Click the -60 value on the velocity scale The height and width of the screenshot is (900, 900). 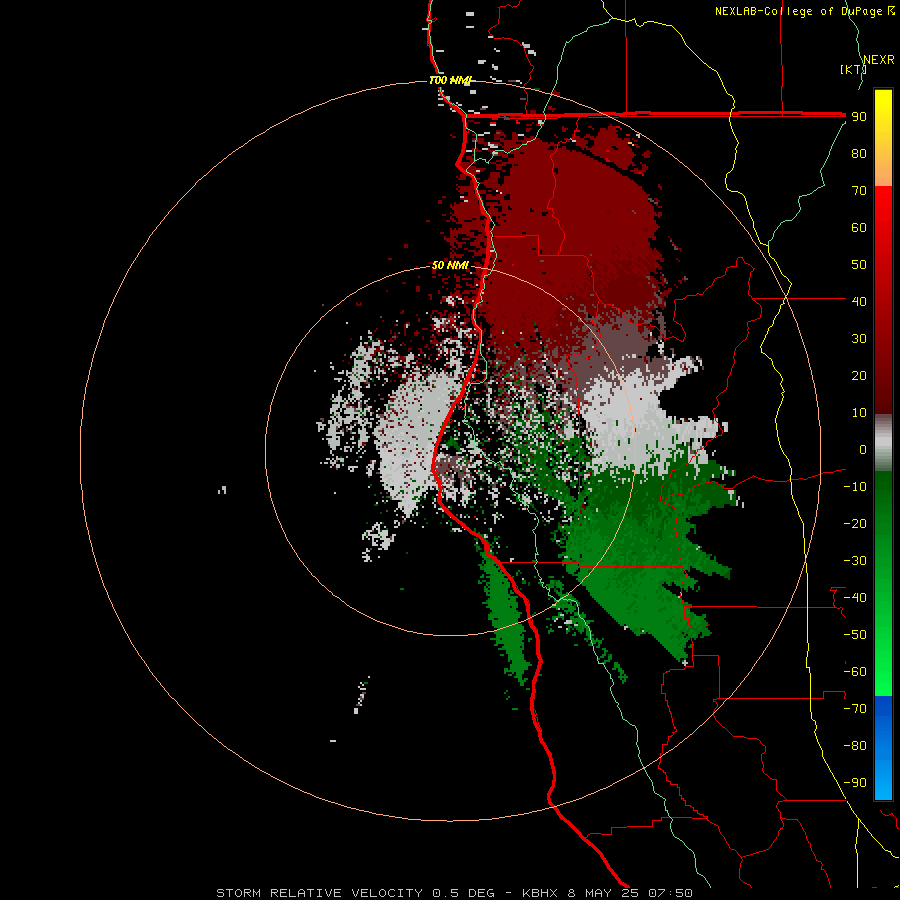[x=855, y=672]
